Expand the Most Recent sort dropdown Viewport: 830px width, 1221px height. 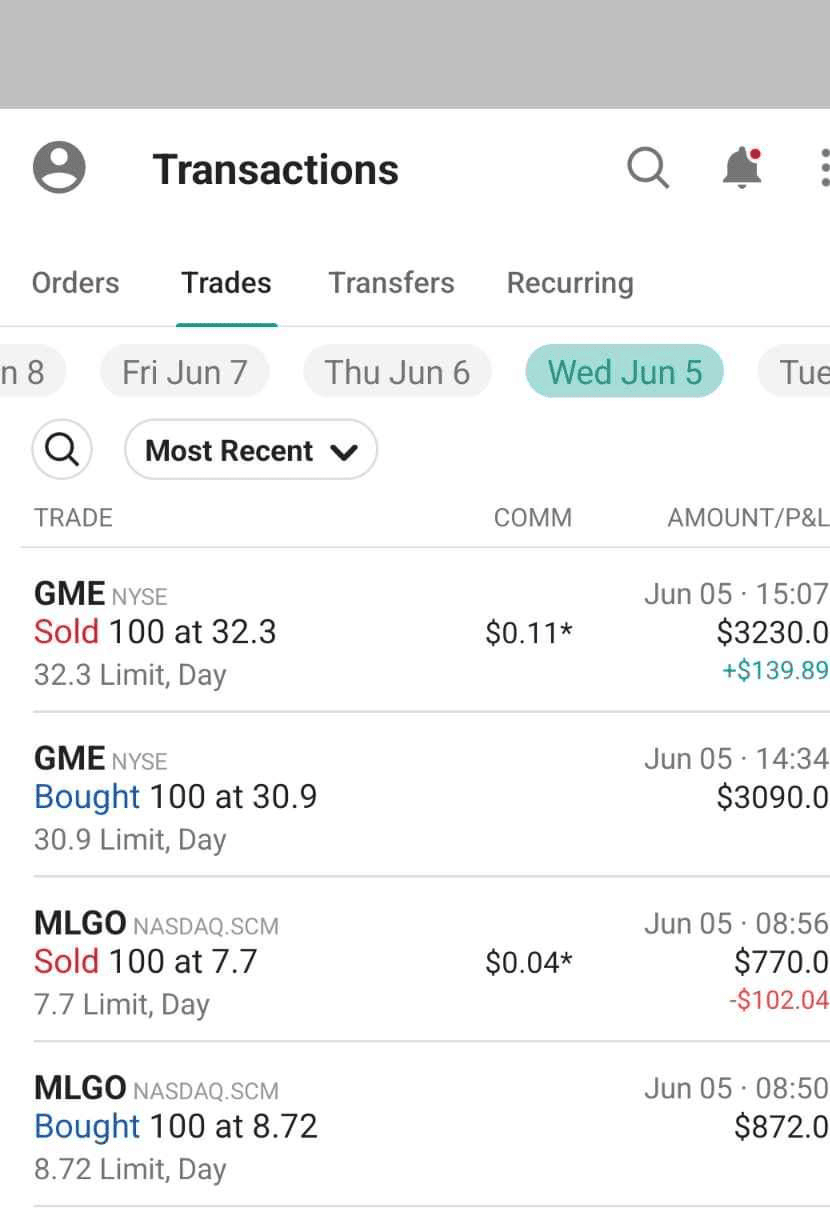coord(250,450)
